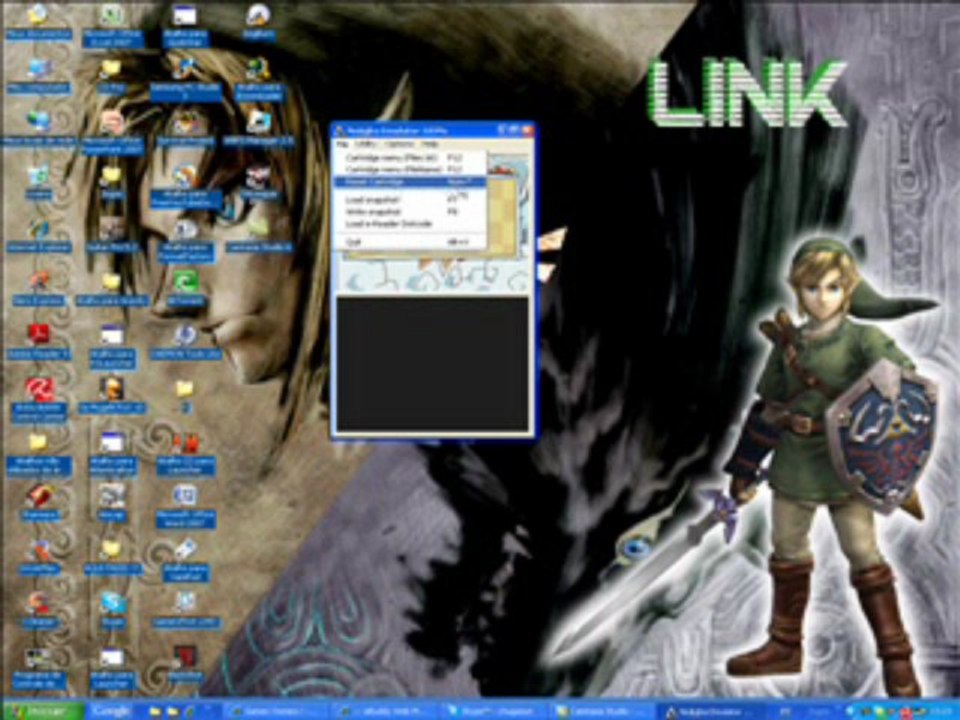Open the Programa de controle desktop icon
The height and width of the screenshot is (720, 960).
click(38, 669)
